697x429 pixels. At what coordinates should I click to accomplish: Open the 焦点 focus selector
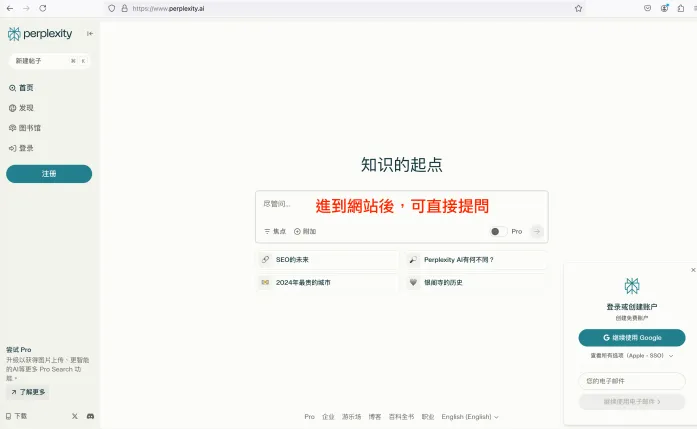tap(275, 231)
